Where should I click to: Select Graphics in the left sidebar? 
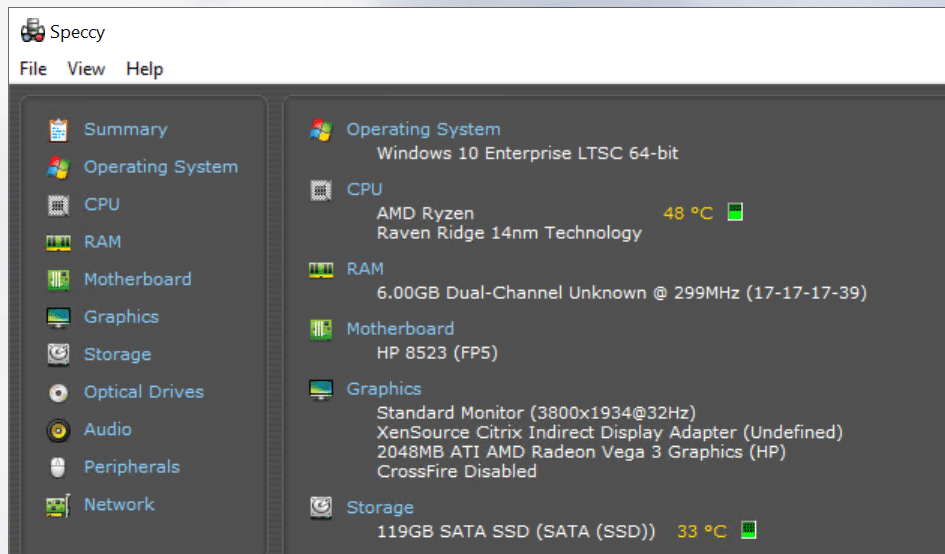[121, 317]
